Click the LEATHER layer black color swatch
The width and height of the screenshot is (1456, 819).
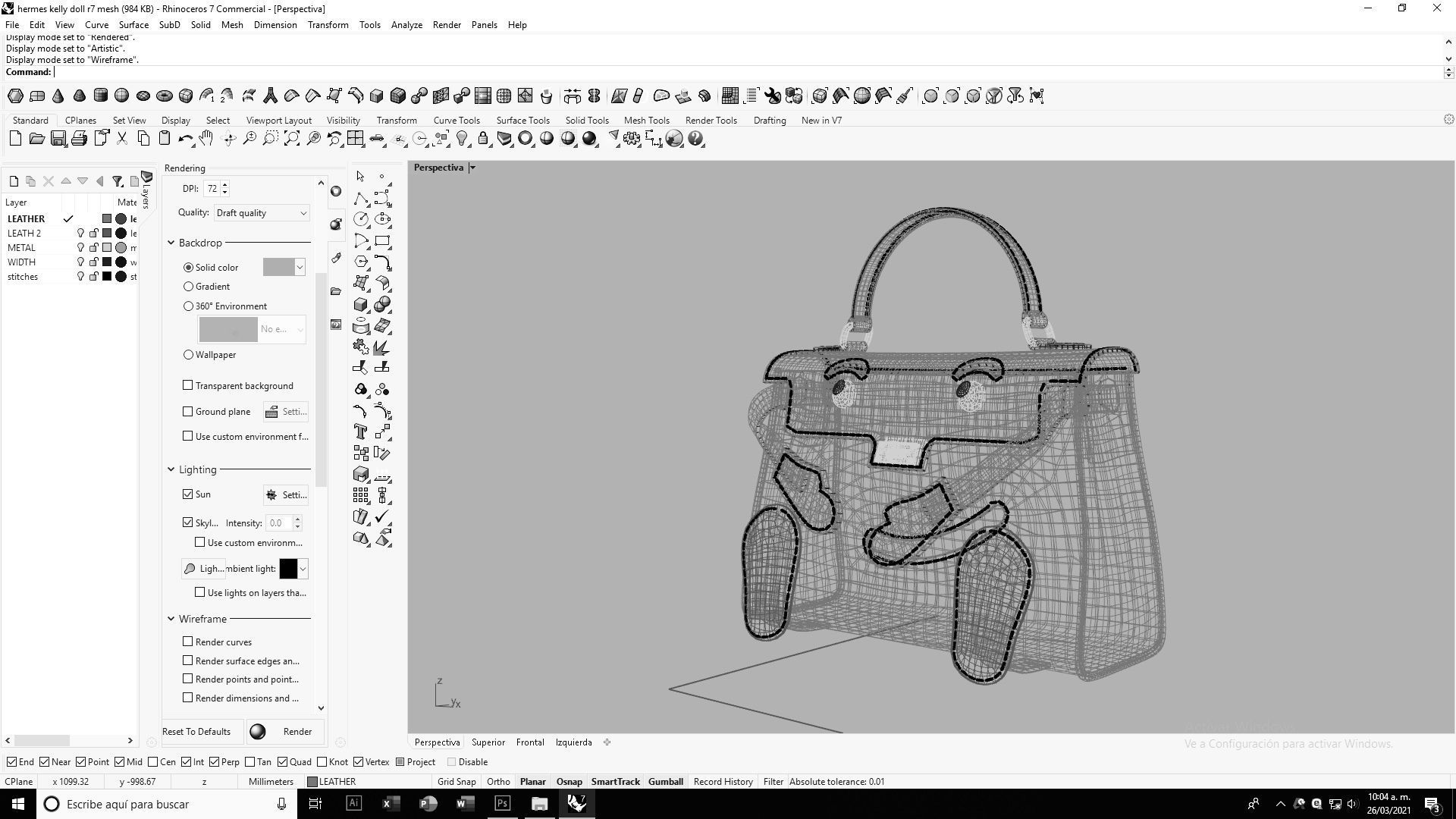coord(107,219)
